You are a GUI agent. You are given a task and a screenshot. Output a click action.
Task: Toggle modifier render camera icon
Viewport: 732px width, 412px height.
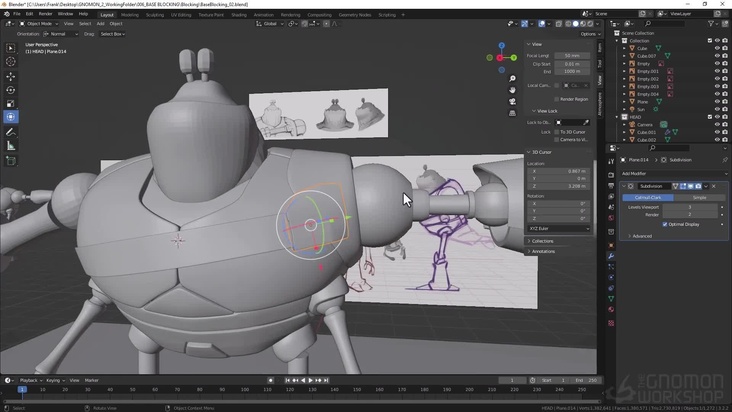tap(698, 186)
